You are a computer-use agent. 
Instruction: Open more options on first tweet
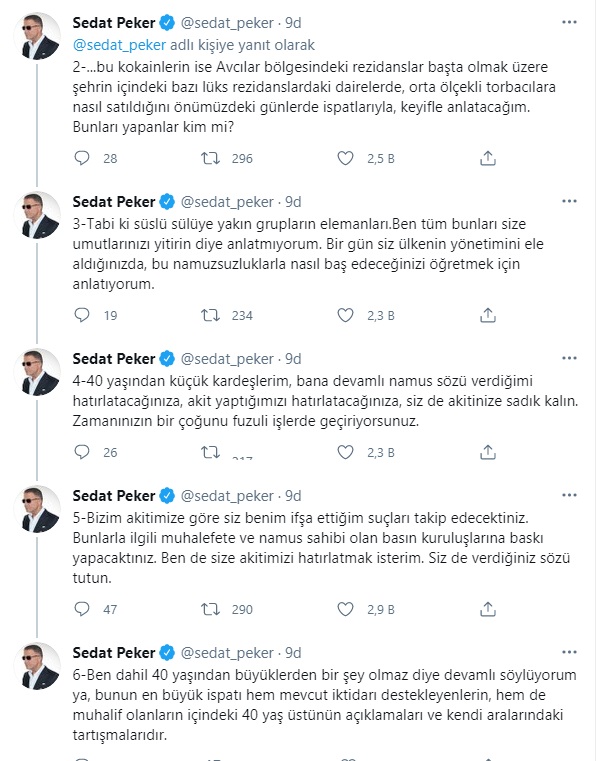[569, 22]
